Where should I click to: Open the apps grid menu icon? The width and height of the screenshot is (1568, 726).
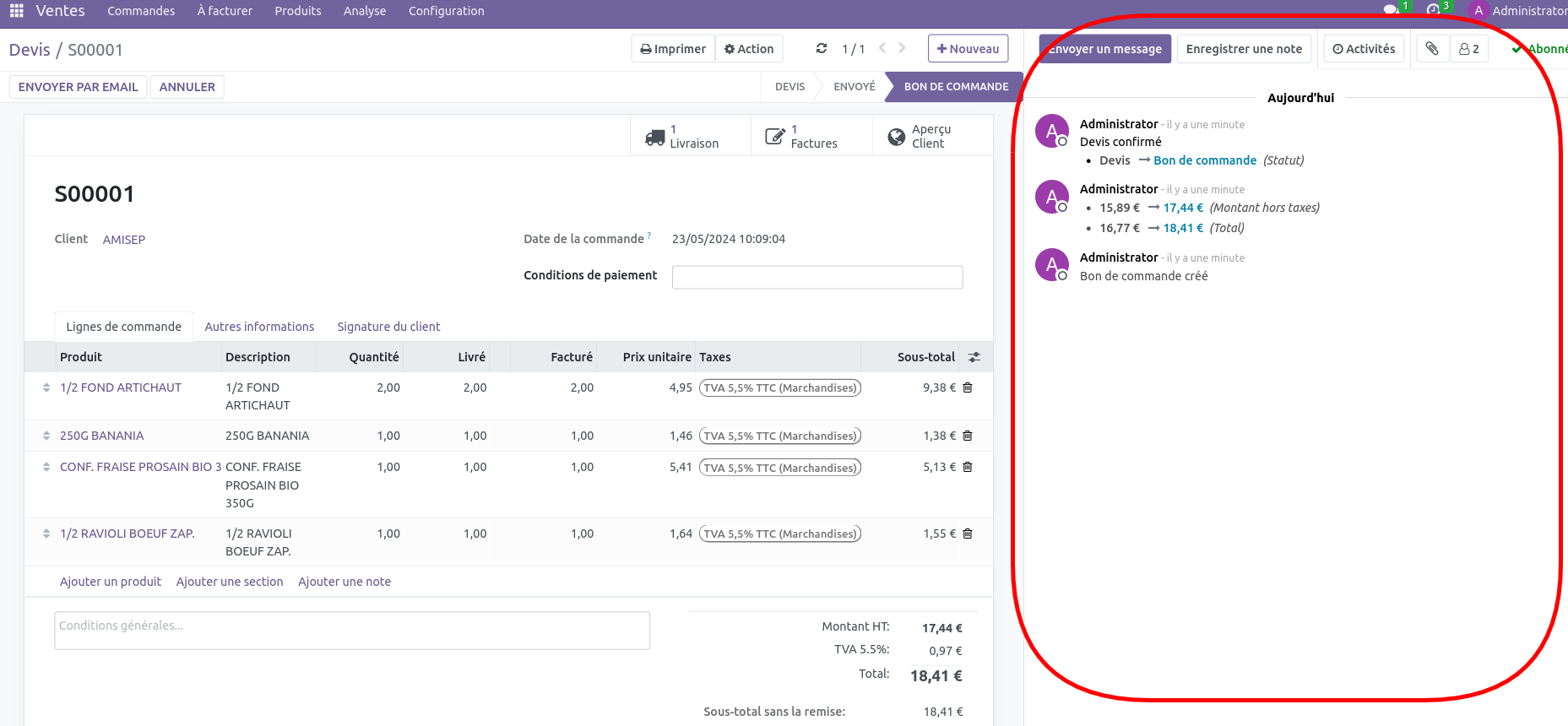(16, 11)
